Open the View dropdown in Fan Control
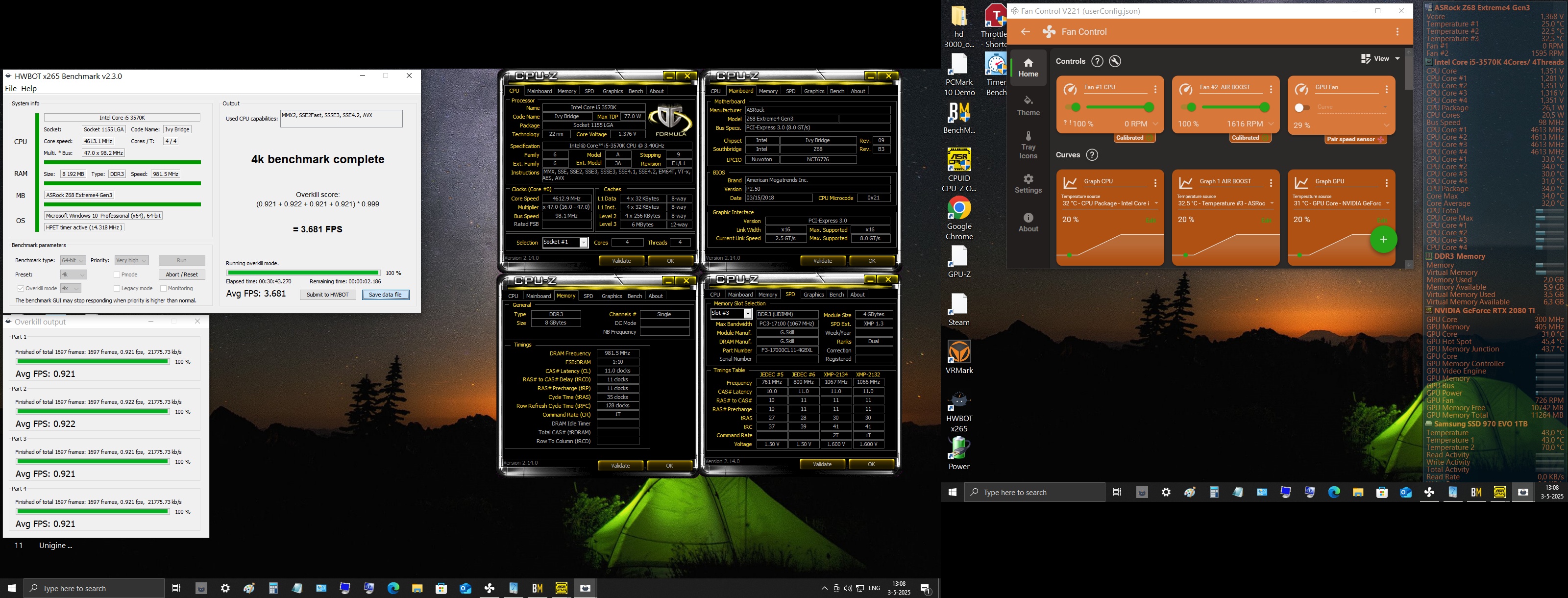 (1380, 58)
